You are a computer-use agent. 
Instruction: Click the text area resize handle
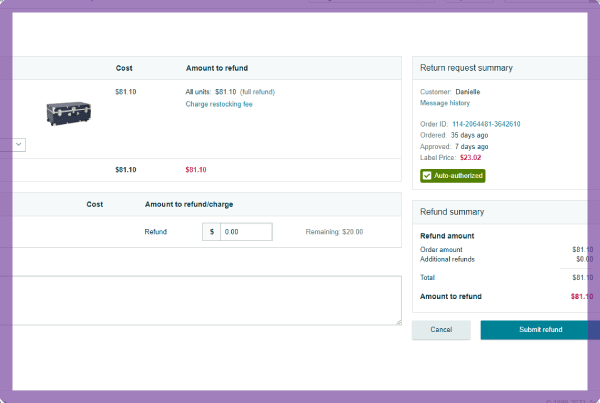(398, 321)
